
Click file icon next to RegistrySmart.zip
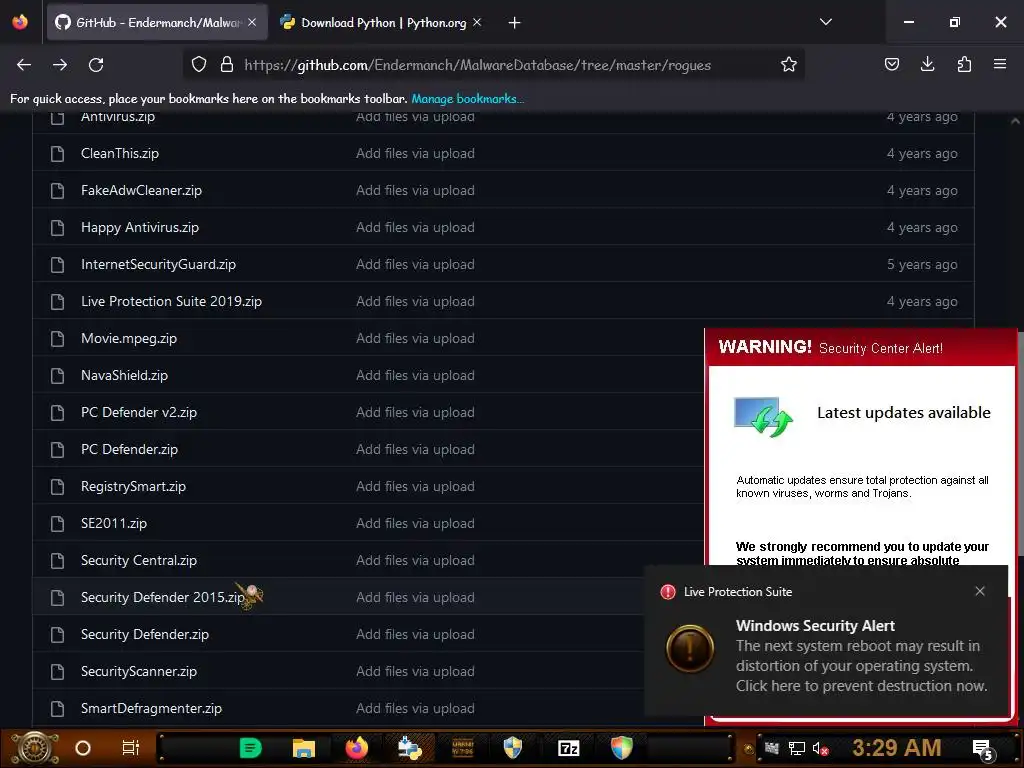(57, 487)
